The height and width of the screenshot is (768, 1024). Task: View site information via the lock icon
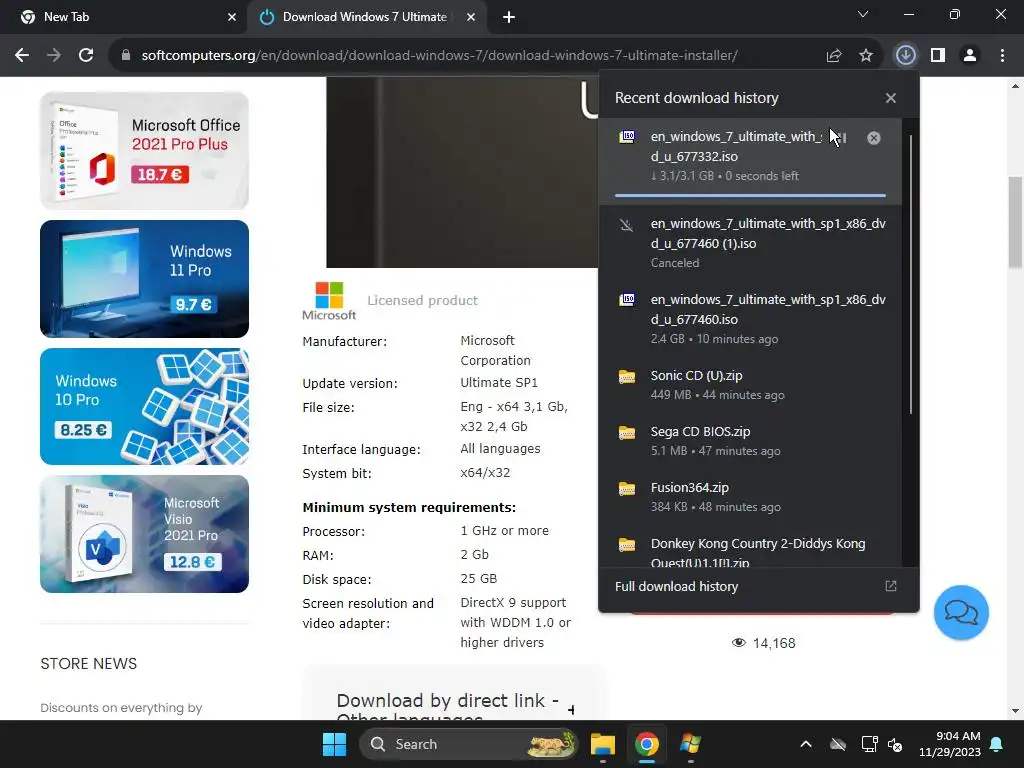tap(126, 56)
